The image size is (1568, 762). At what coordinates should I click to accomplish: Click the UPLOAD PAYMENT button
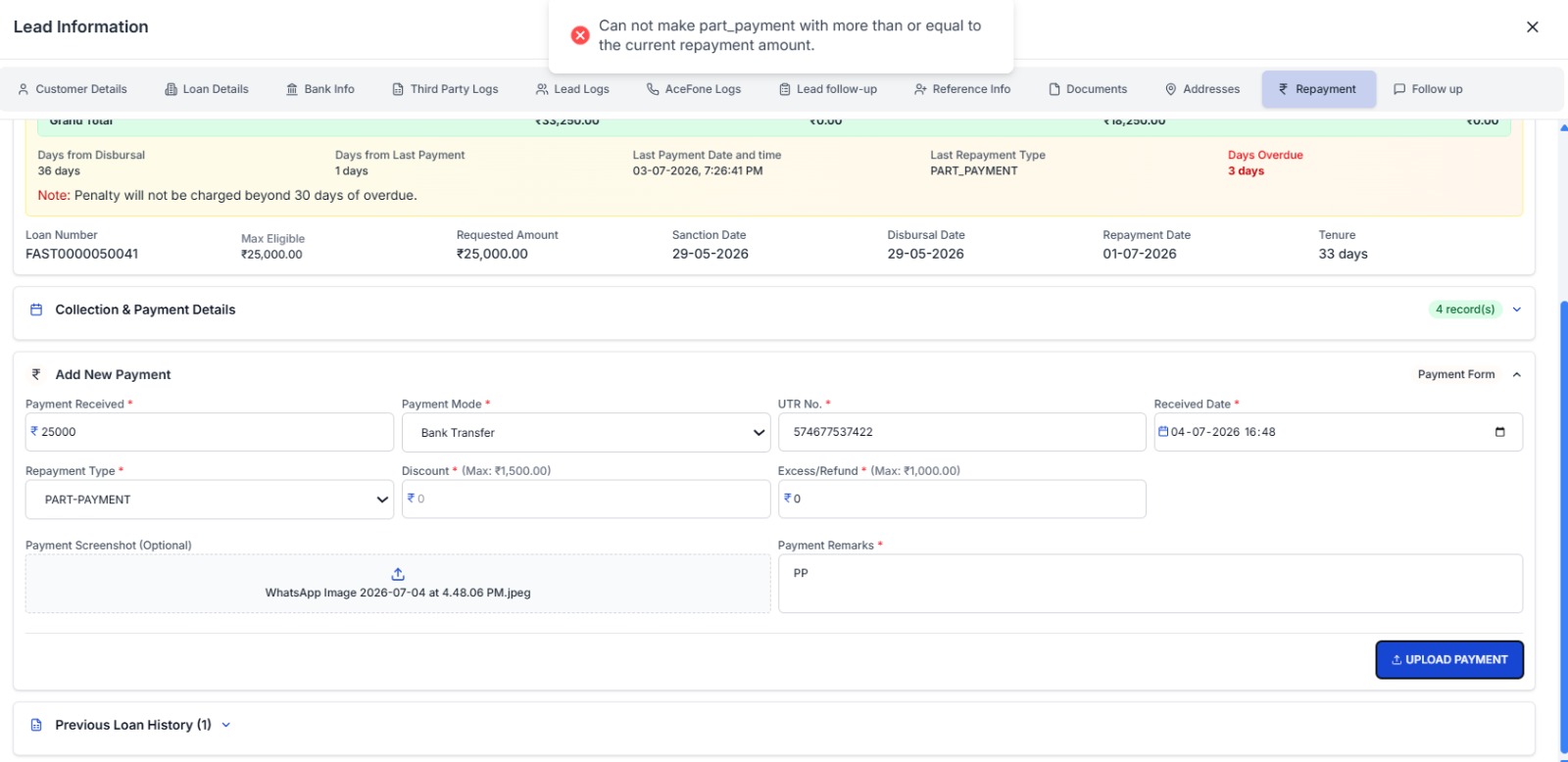[x=1449, y=660]
